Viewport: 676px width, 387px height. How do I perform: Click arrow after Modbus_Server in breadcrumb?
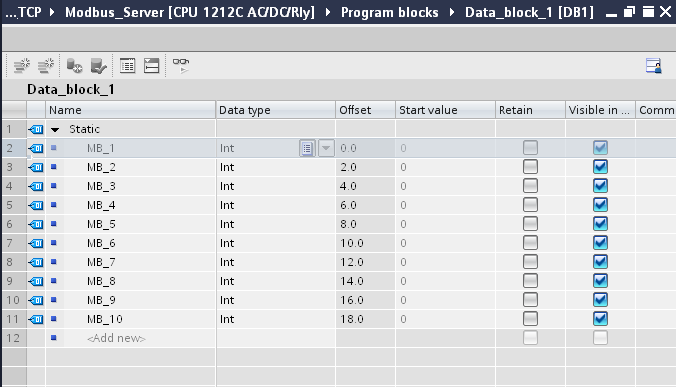[328, 12]
